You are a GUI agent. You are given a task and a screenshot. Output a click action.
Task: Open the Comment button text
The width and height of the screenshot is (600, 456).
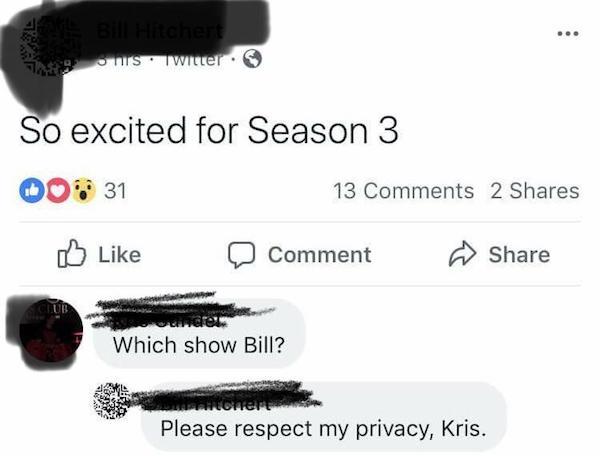(x=320, y=255)
